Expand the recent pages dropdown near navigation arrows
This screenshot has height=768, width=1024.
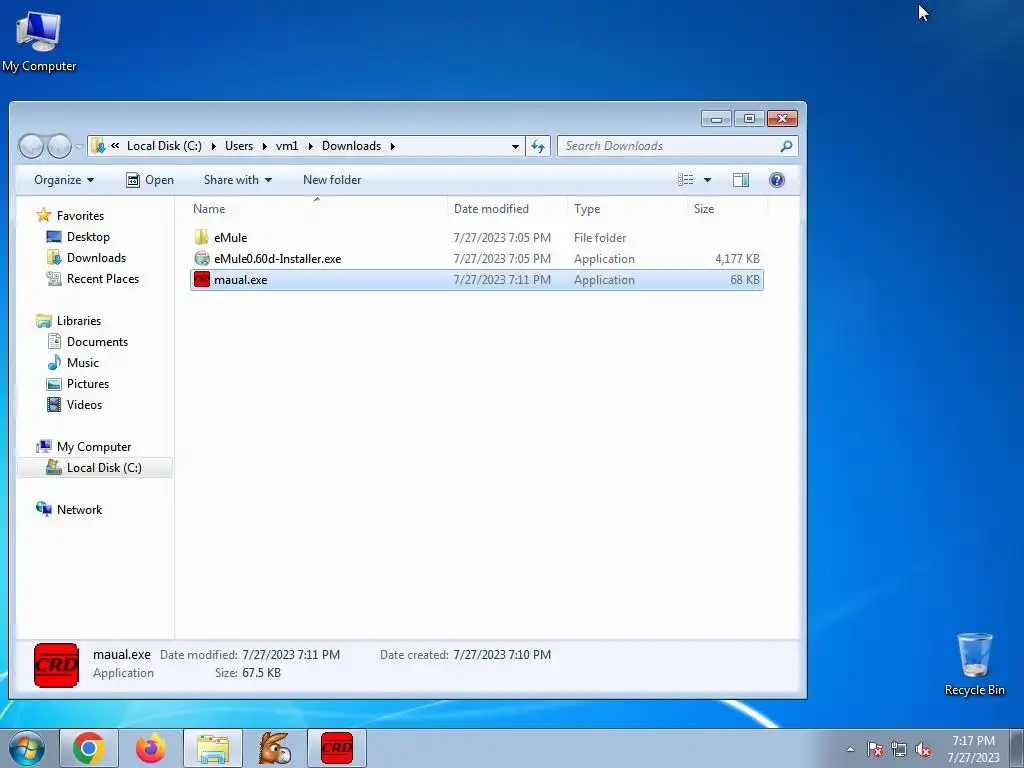point(78,146)
